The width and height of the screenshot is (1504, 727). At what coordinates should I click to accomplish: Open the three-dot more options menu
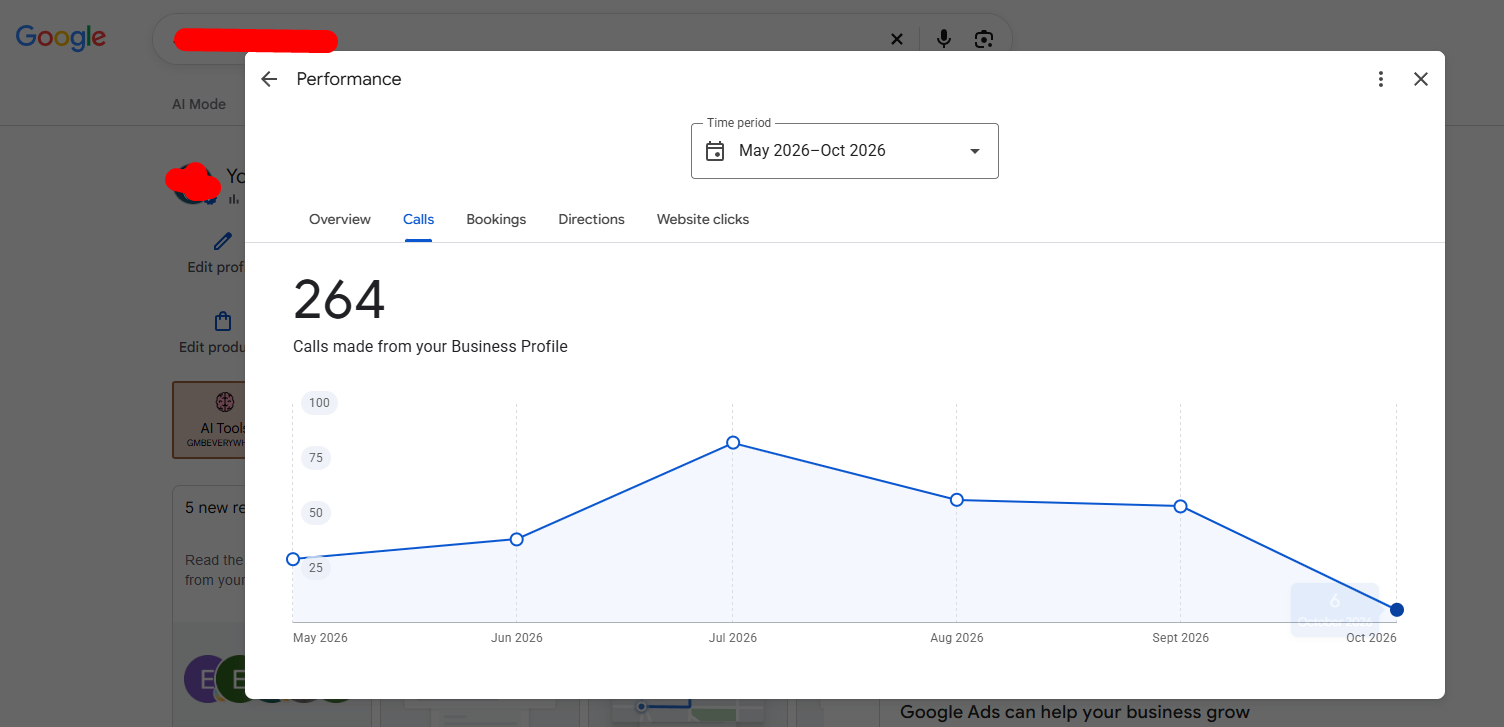(1381, 79)
